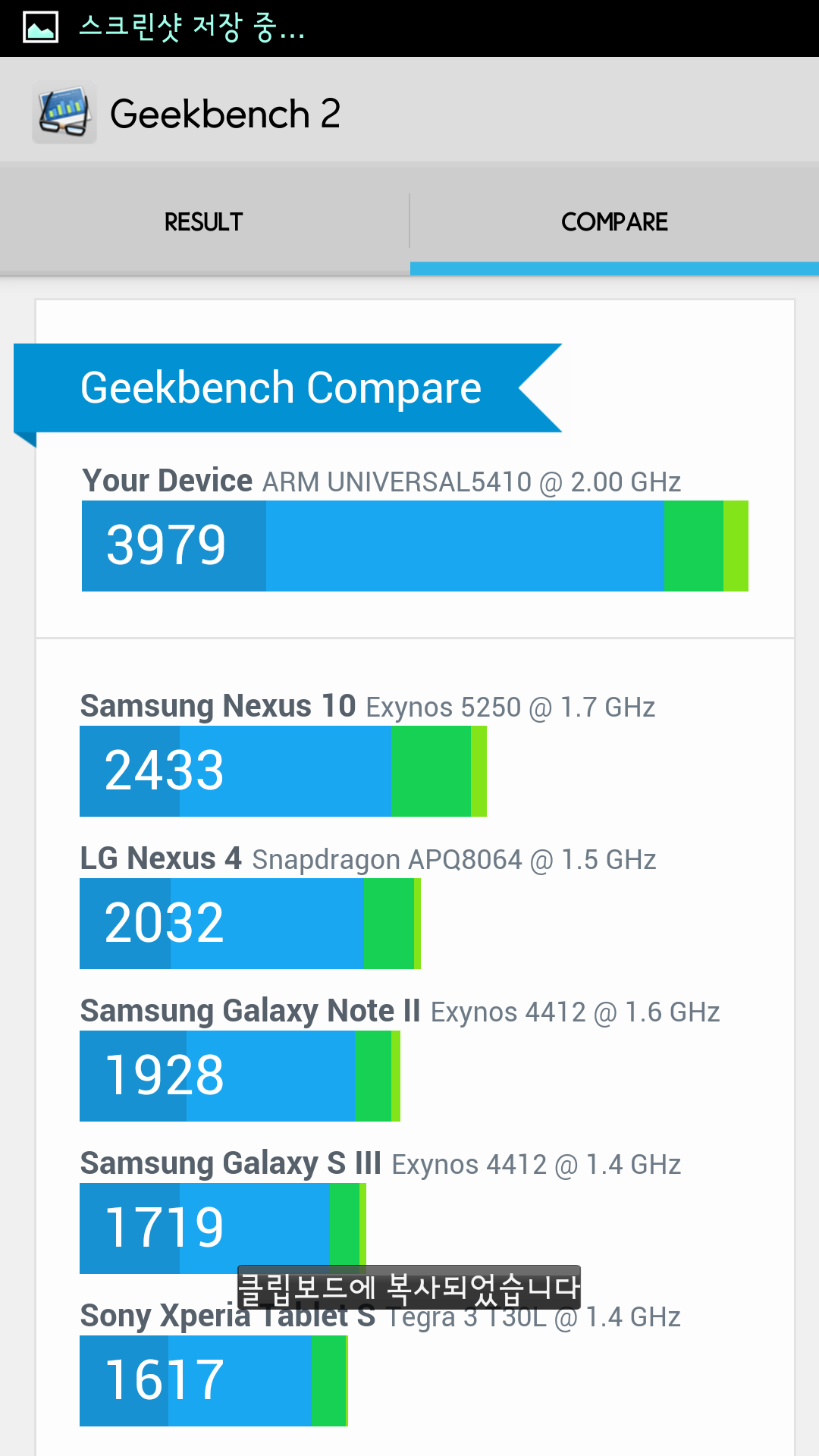
Task: Tap the Sony Xperia Tablet S score 1617
Action: pyautogui.click(x=165, y=1381)
